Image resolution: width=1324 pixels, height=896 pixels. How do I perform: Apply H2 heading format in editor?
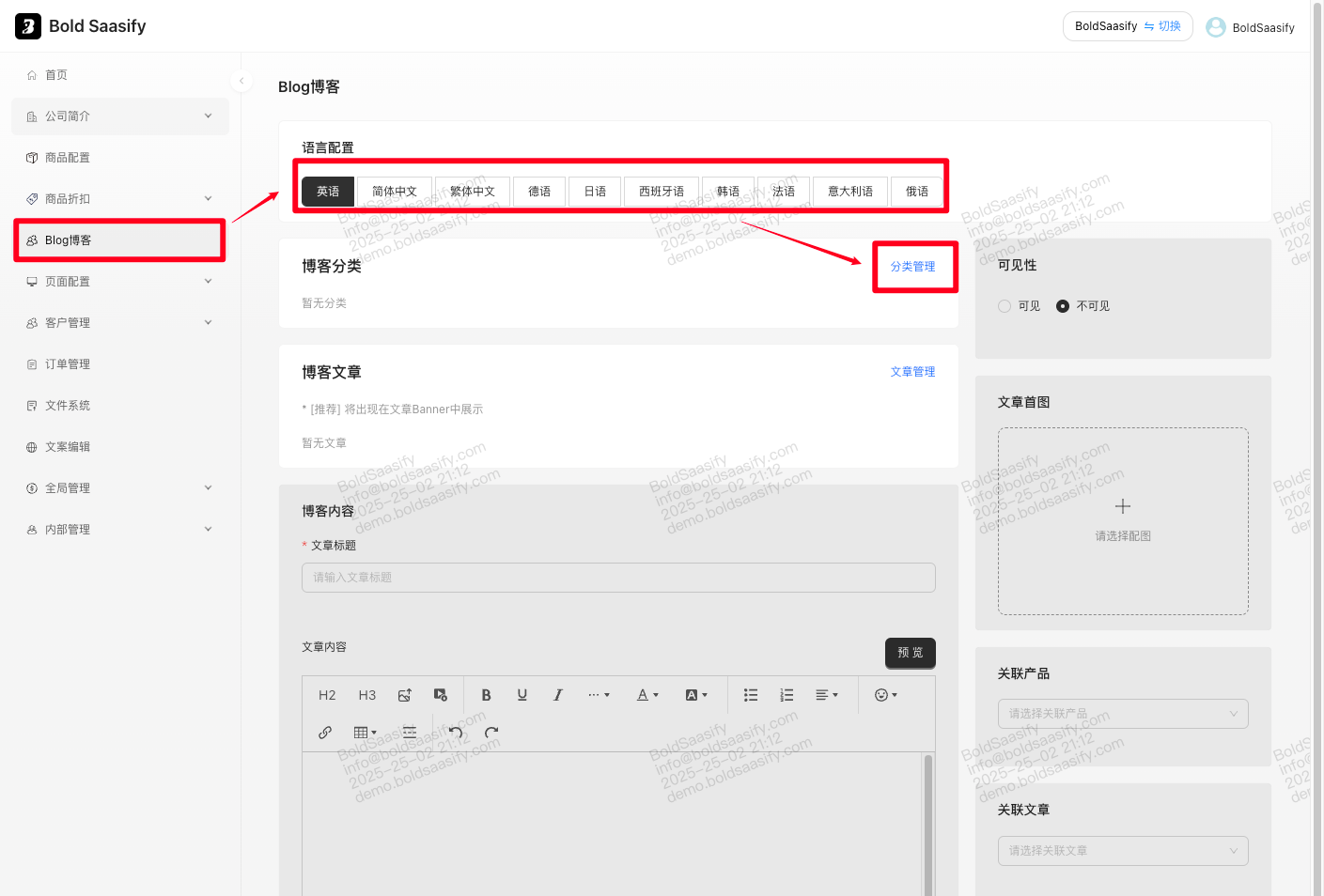(x=327, y=695)
